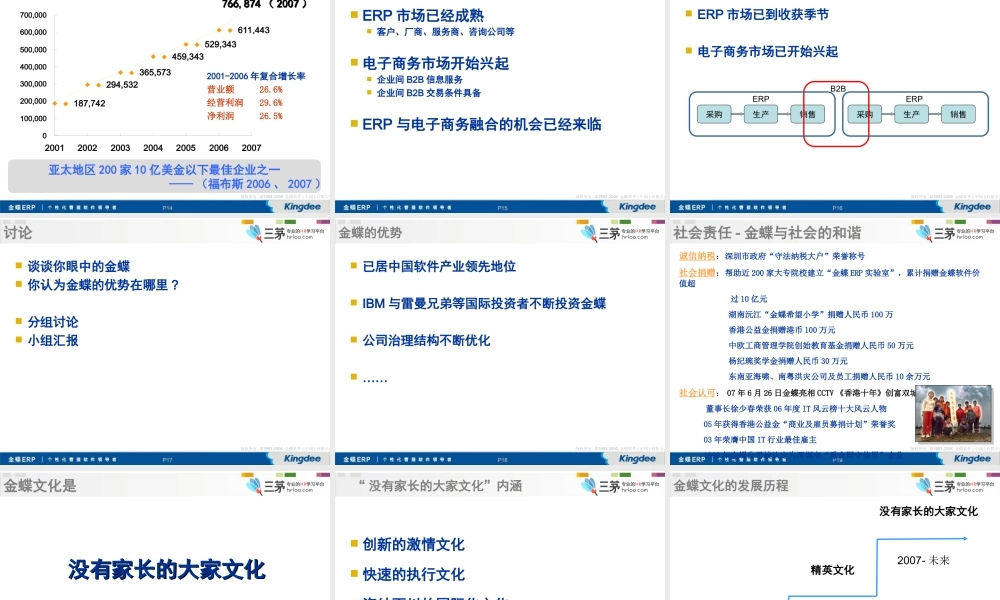Open the slide thumbnail titled 金蝶文化是

pyautogui.click(x=165, y=536)
